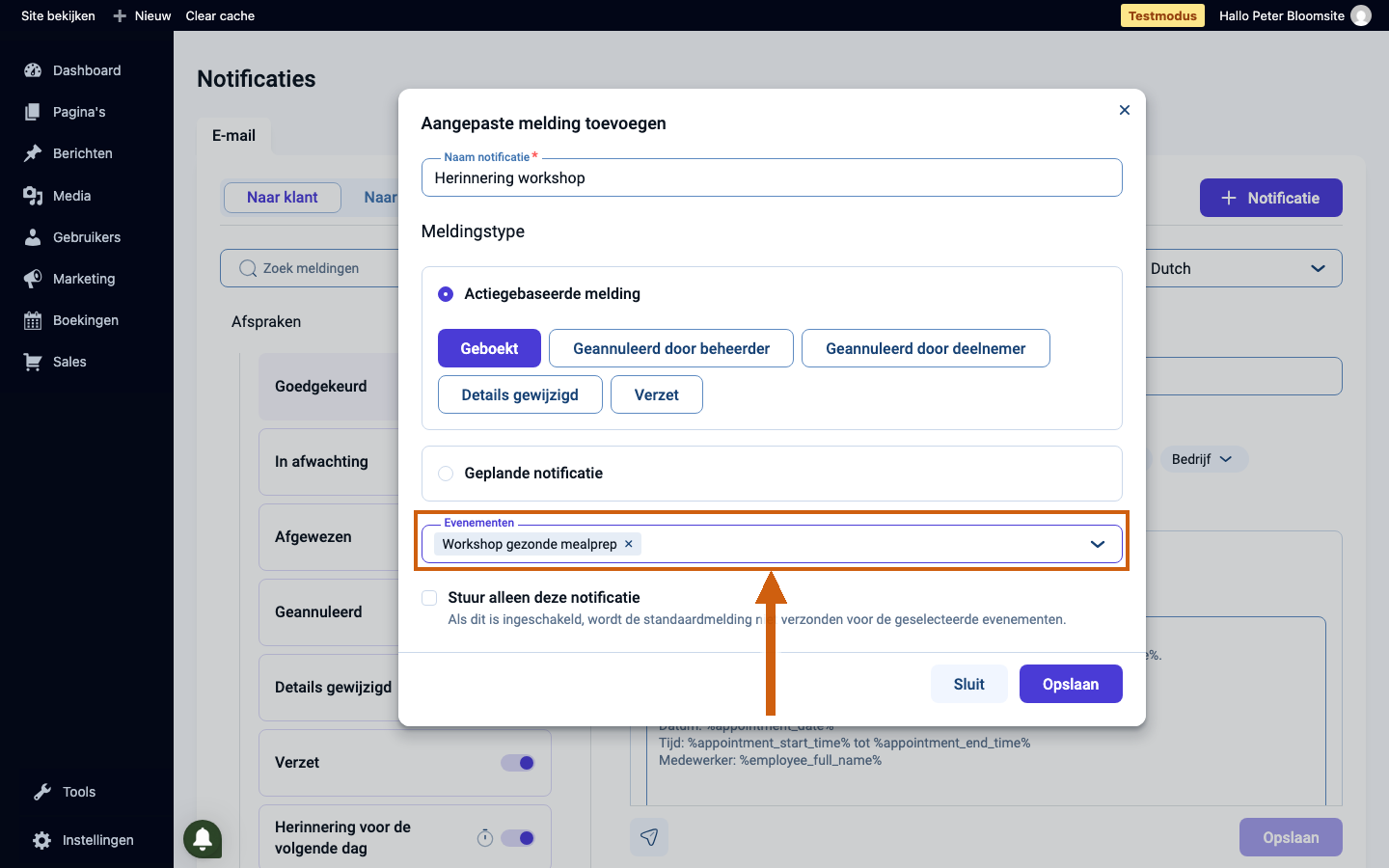Choose Geannuleerd door deelnemer action
Screen dimensions: 1389x868
click(926, 348)
